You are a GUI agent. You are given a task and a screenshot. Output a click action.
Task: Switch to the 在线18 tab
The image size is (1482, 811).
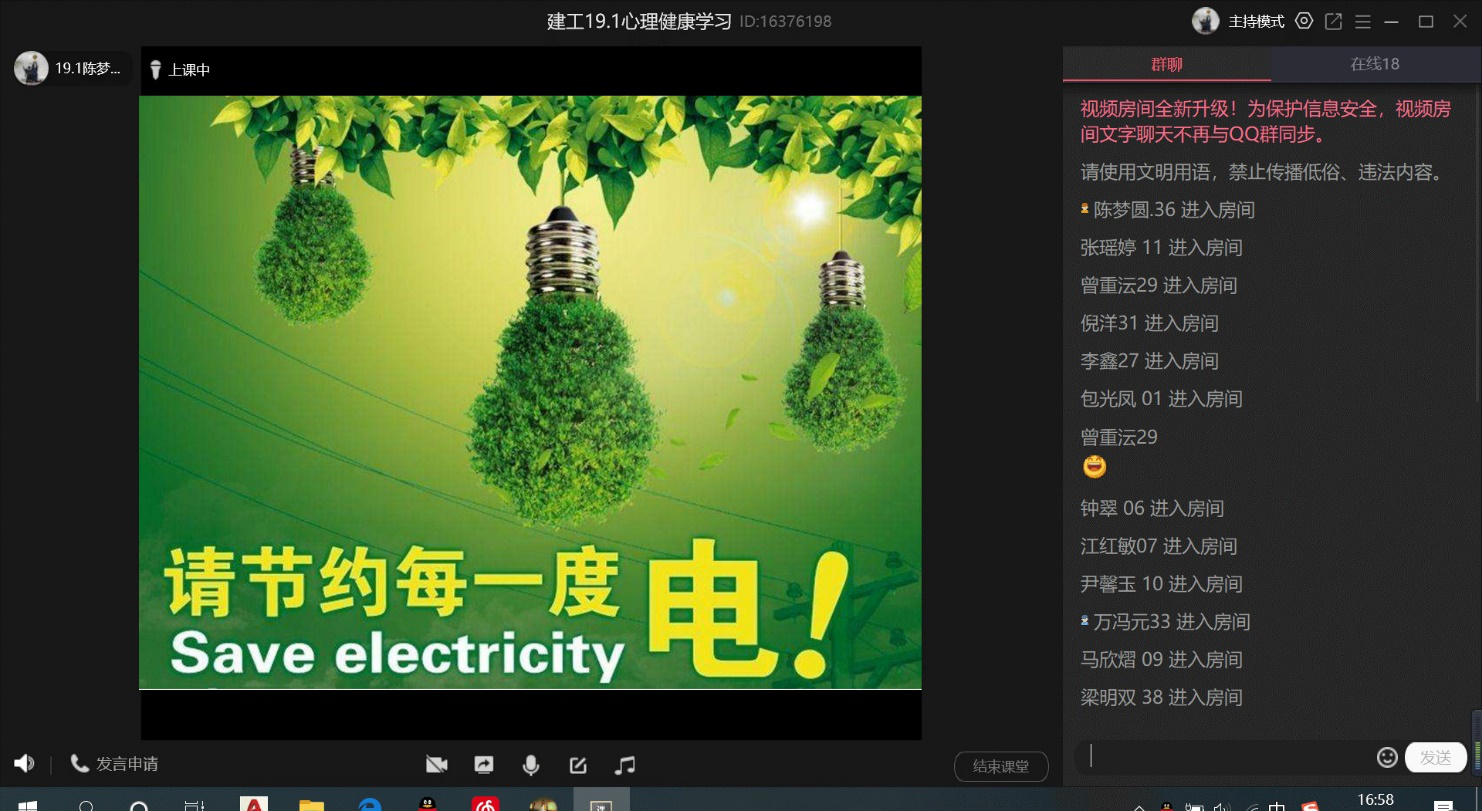tap(1374, 63)
